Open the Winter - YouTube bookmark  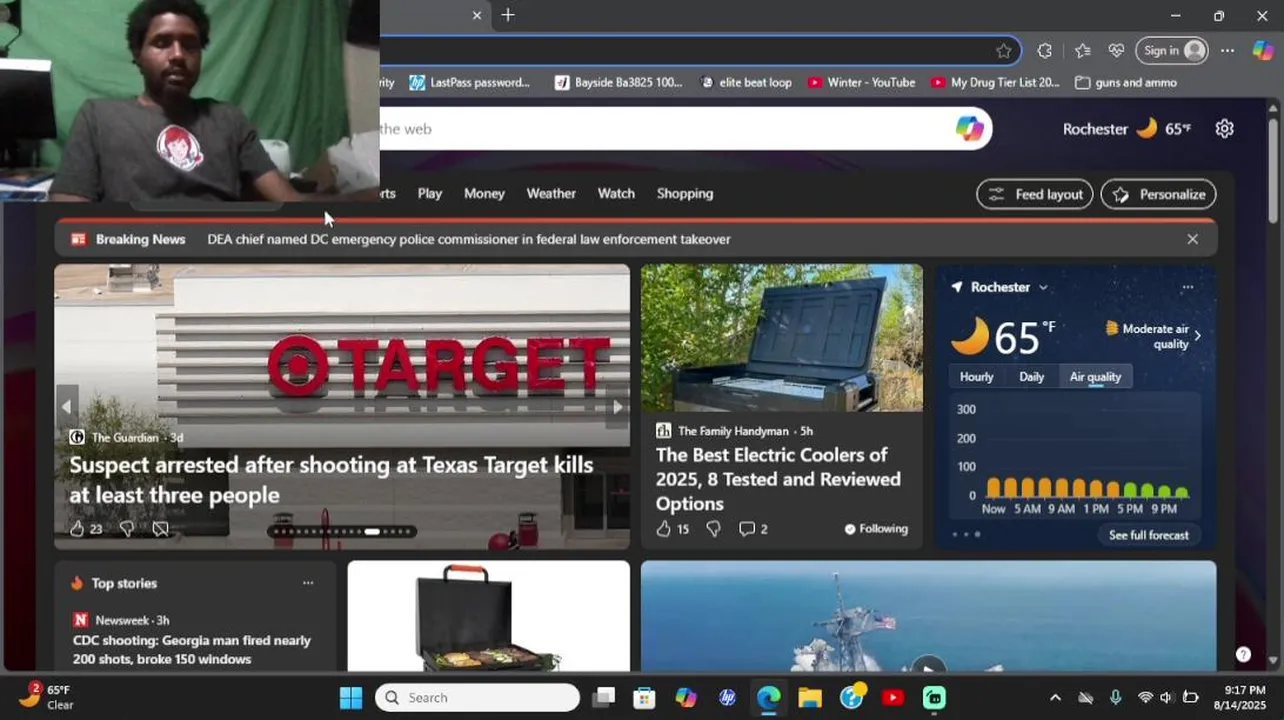pos(861,83)
